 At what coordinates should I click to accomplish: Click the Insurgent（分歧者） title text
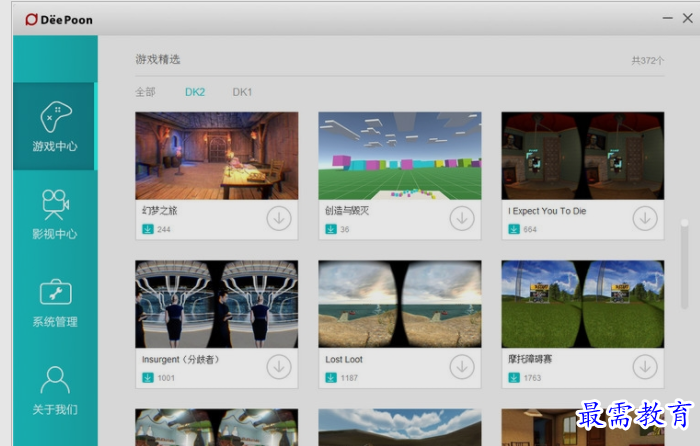(x=180, y=359)
